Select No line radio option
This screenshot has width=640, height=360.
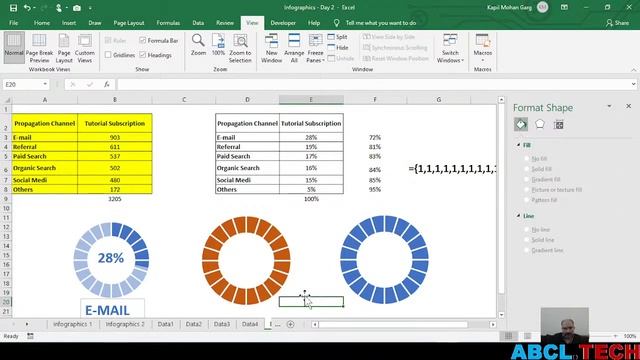[x=527, y=229]
